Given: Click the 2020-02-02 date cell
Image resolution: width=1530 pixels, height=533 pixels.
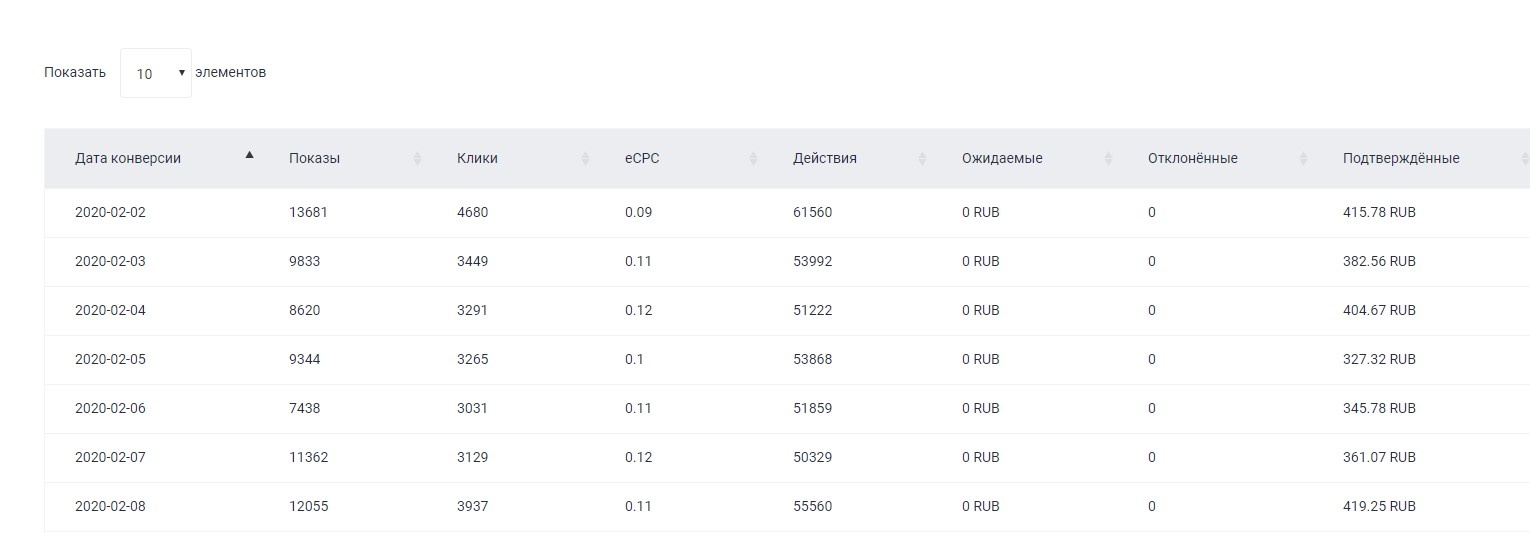Looking at the screenshot, I should (110, 212).
